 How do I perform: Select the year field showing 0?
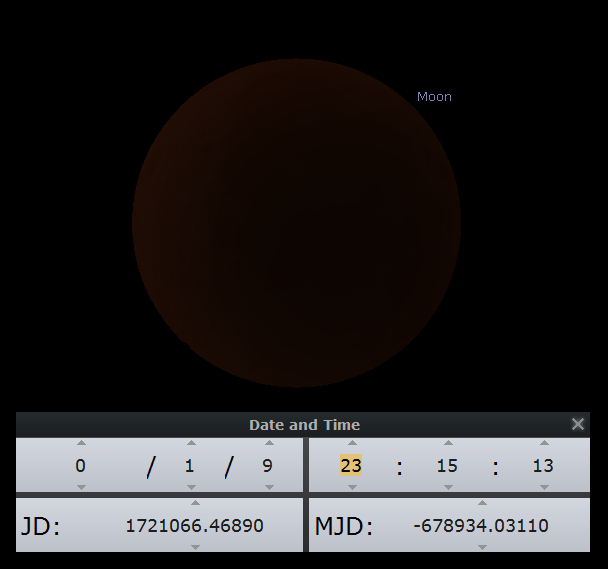[81, 465]
